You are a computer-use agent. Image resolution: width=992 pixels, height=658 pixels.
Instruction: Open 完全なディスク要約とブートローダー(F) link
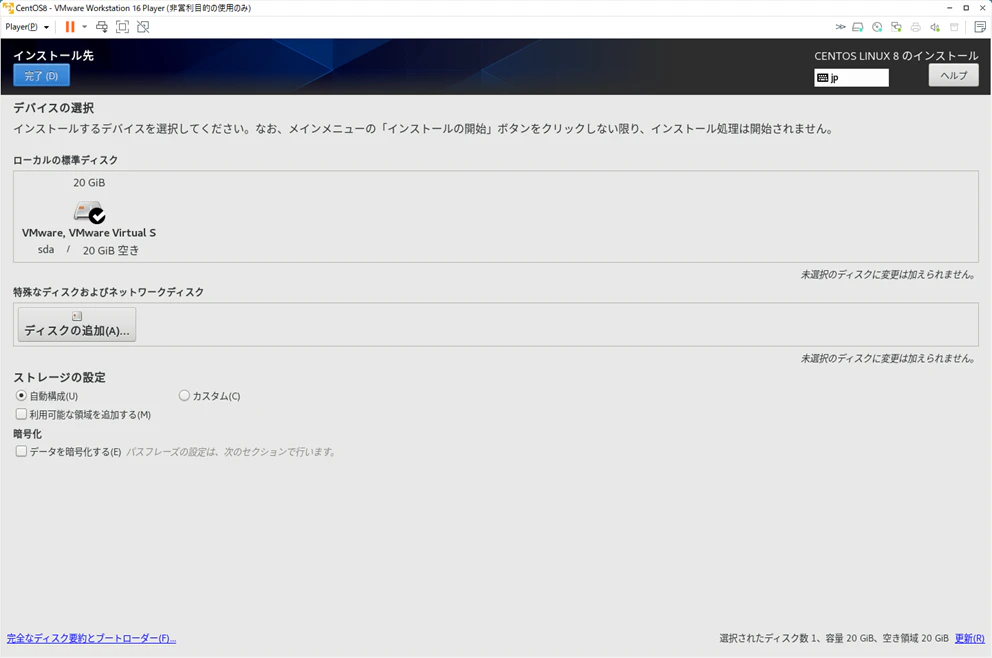(x=91, y=638)
